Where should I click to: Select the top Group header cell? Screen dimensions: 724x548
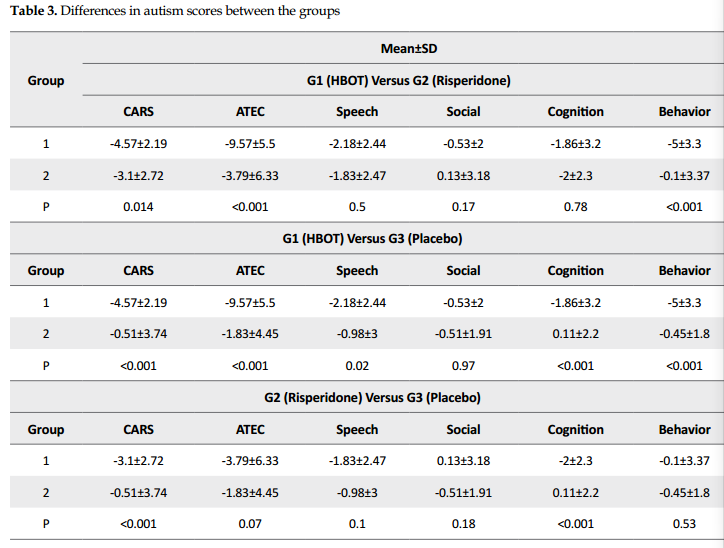click(x=46, y=80)
